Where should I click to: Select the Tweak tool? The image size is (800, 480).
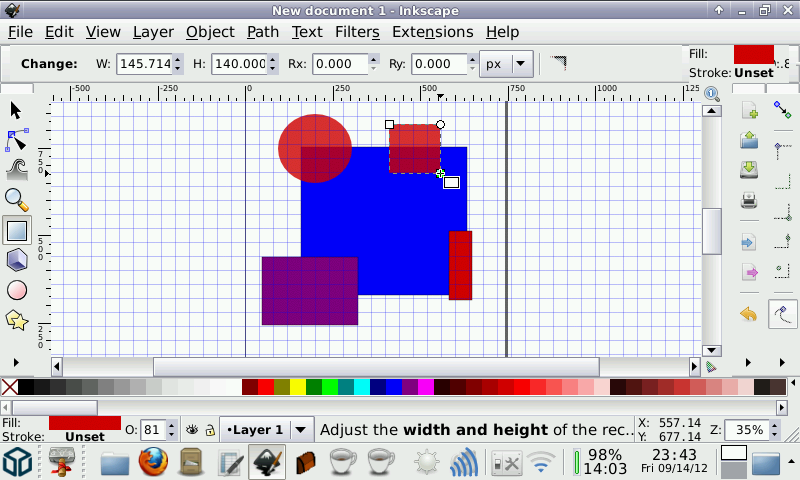click(16, 170)
